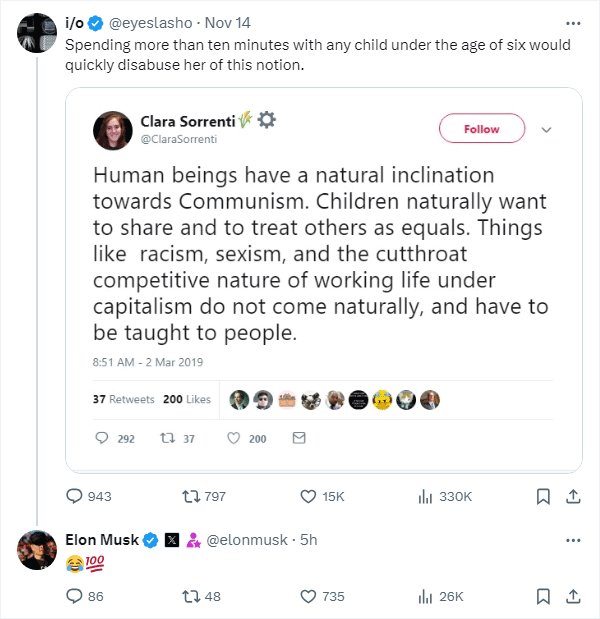The image size is (600, 619).
Task: Open Elon Musk's profile picture
Action: click(37, 549)
